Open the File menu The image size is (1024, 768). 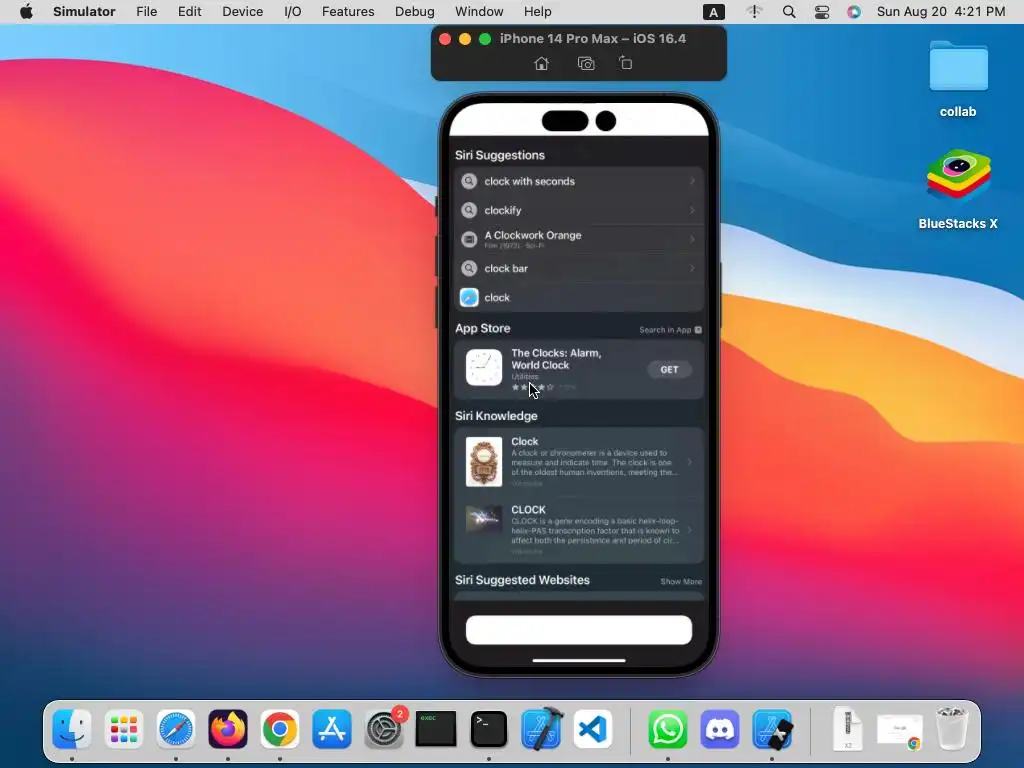point(146,12)
